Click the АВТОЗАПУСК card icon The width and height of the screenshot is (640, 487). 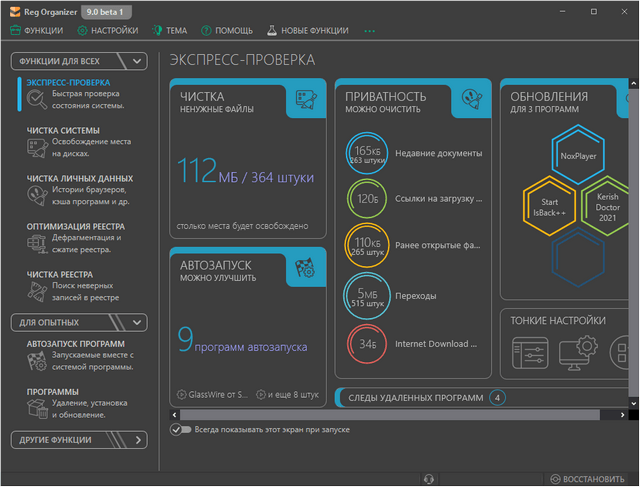(x=305, y=268)
